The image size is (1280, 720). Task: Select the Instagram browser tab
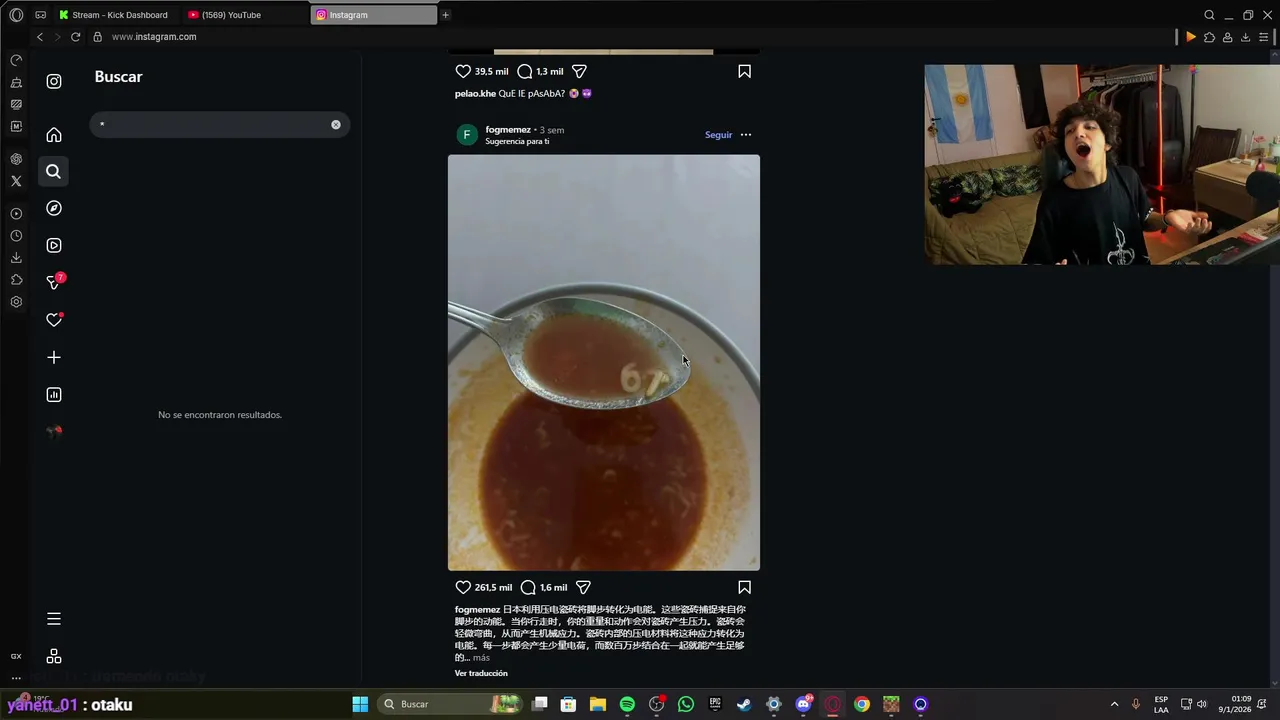pos(374,15)
